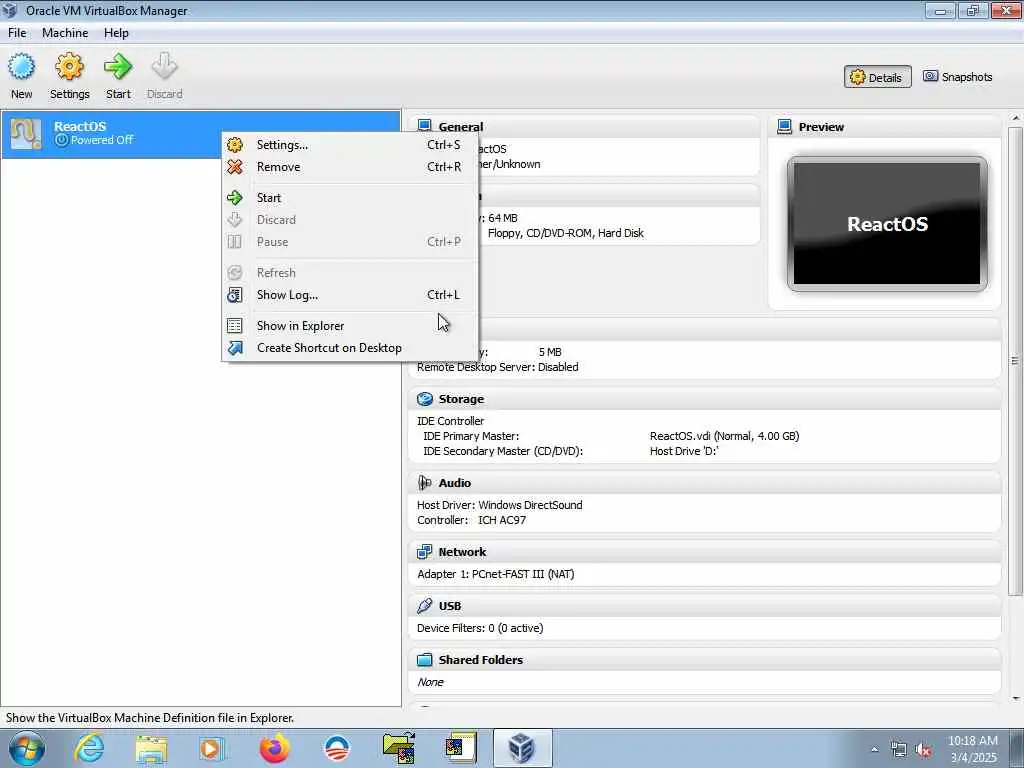Image resolution: width=1024 pixels, height=768 pixels.
Task: Click the New virtual machine toolbar icon
Action: point(22,66)
